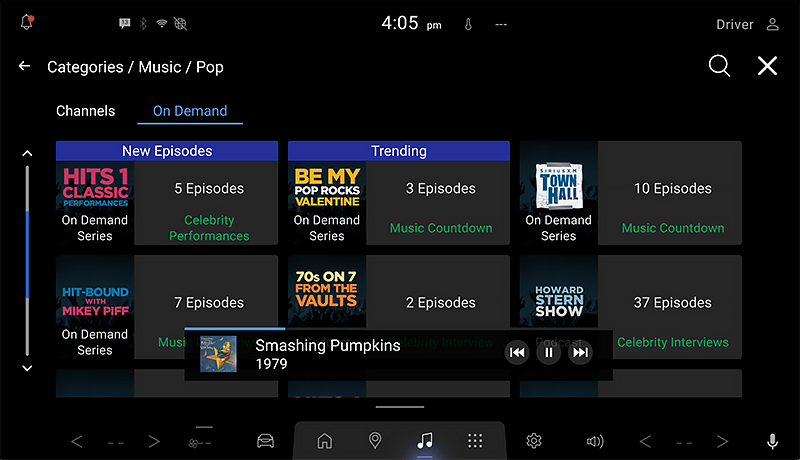The width and height of the screenshot is (800, 460).
Task: Open the music media icon
Action: pyautogui.click(x=424, y=441)
